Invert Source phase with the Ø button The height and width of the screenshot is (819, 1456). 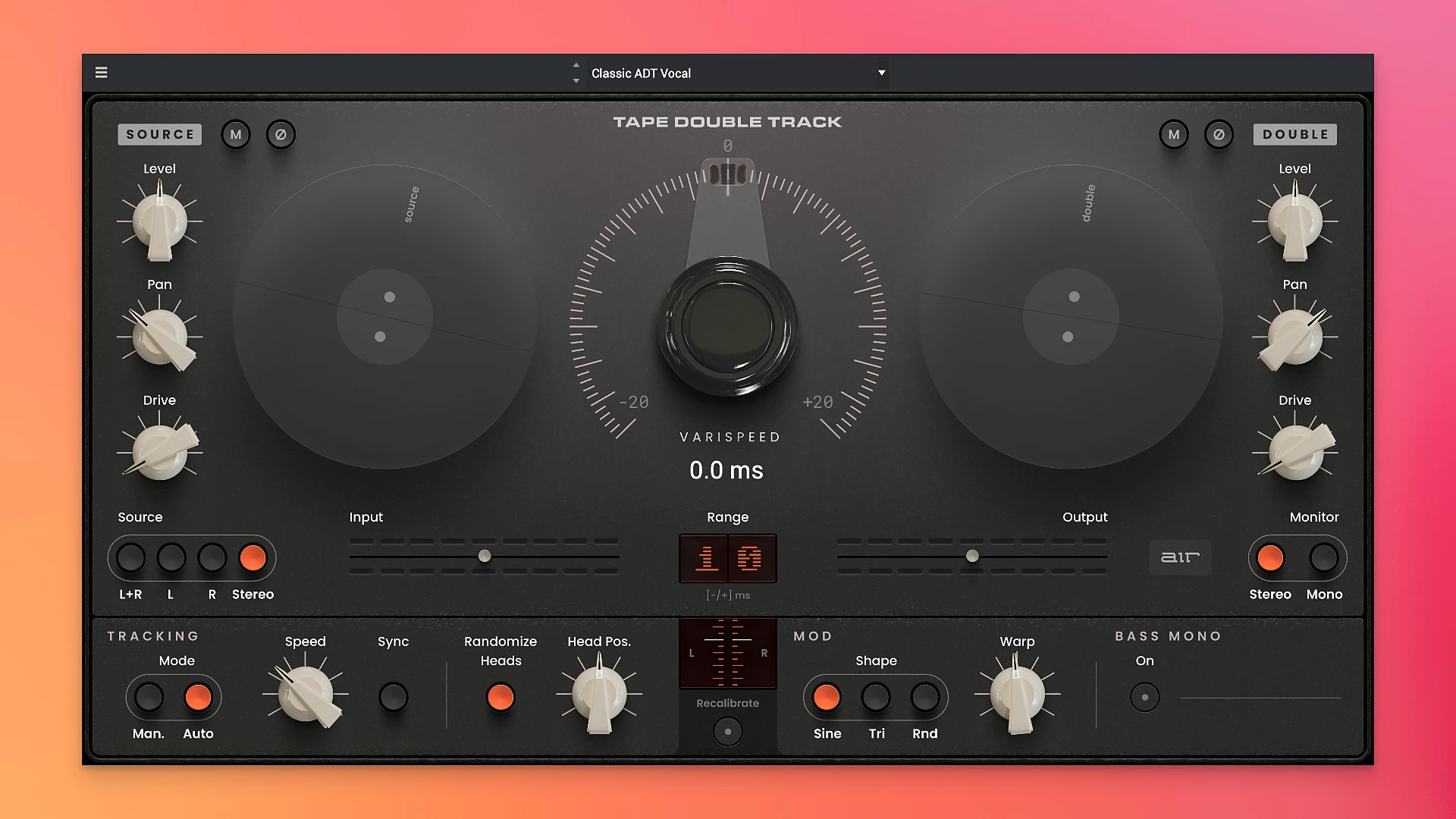click(281, 134)
